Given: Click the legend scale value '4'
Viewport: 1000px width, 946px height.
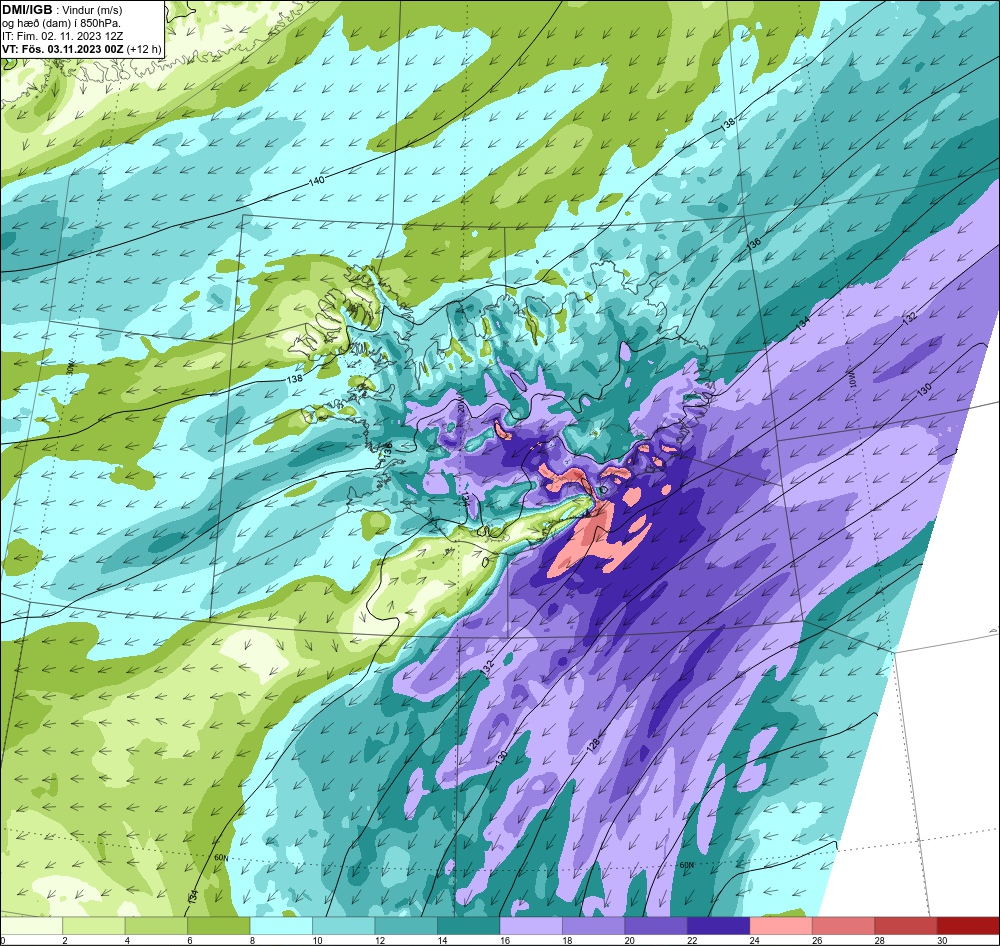Looking at the screenshot, I should point(128,940).
